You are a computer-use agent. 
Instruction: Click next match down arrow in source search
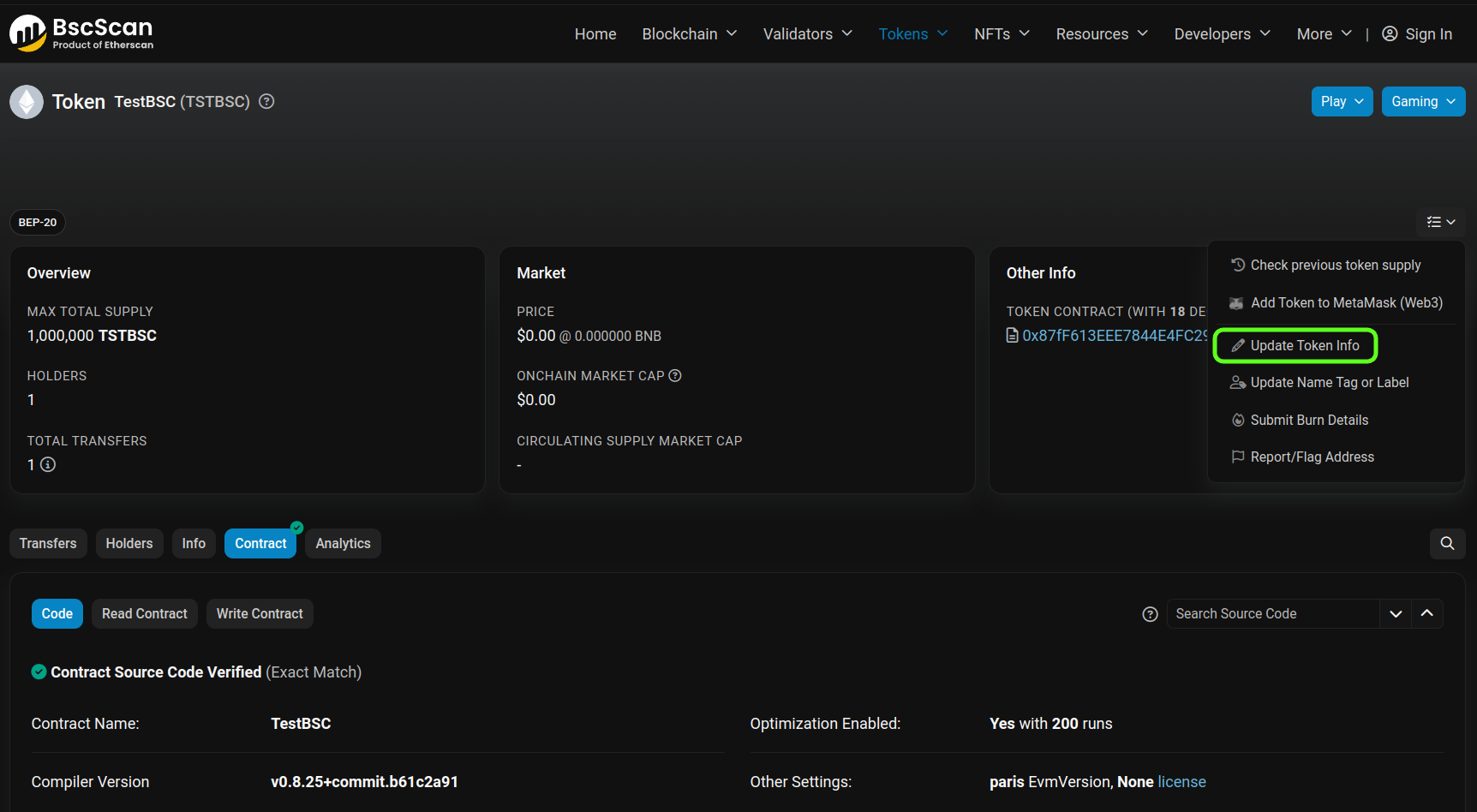tap(1396, 614)
